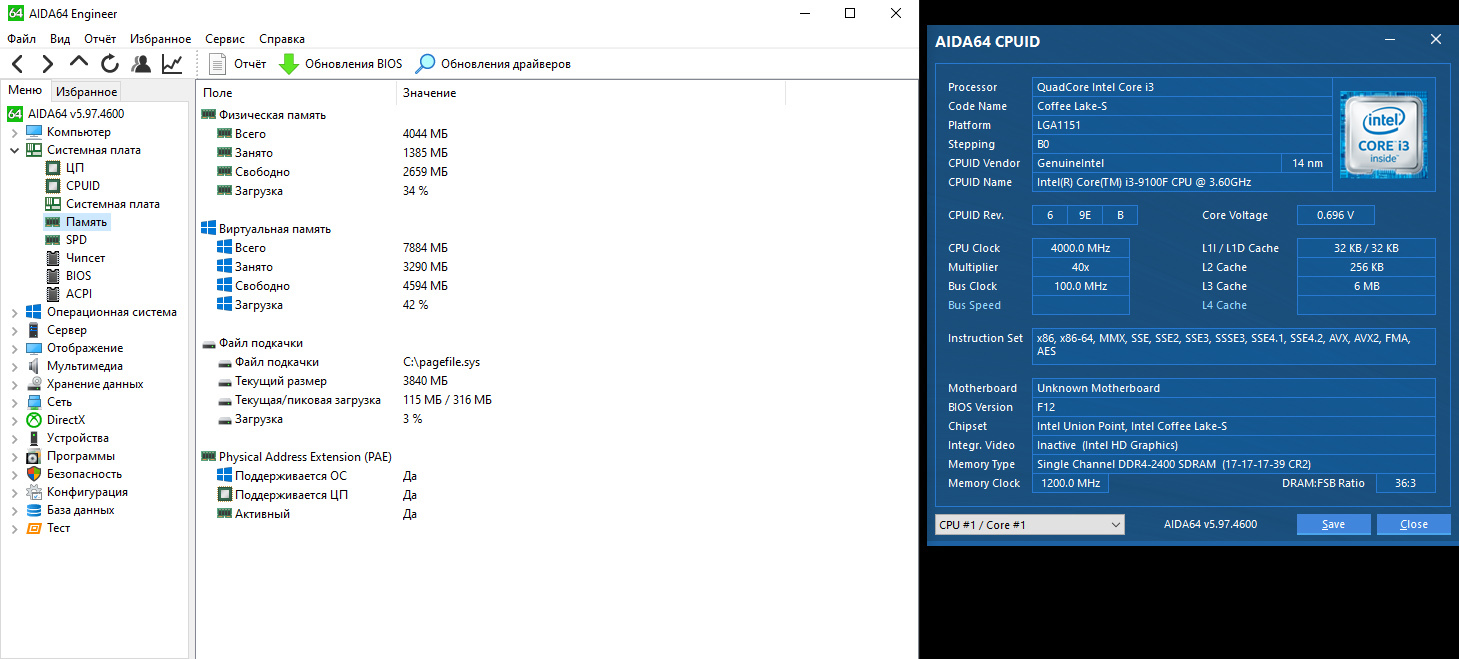
Task: Switch to the Избранное tab
Action: (86, 91)
